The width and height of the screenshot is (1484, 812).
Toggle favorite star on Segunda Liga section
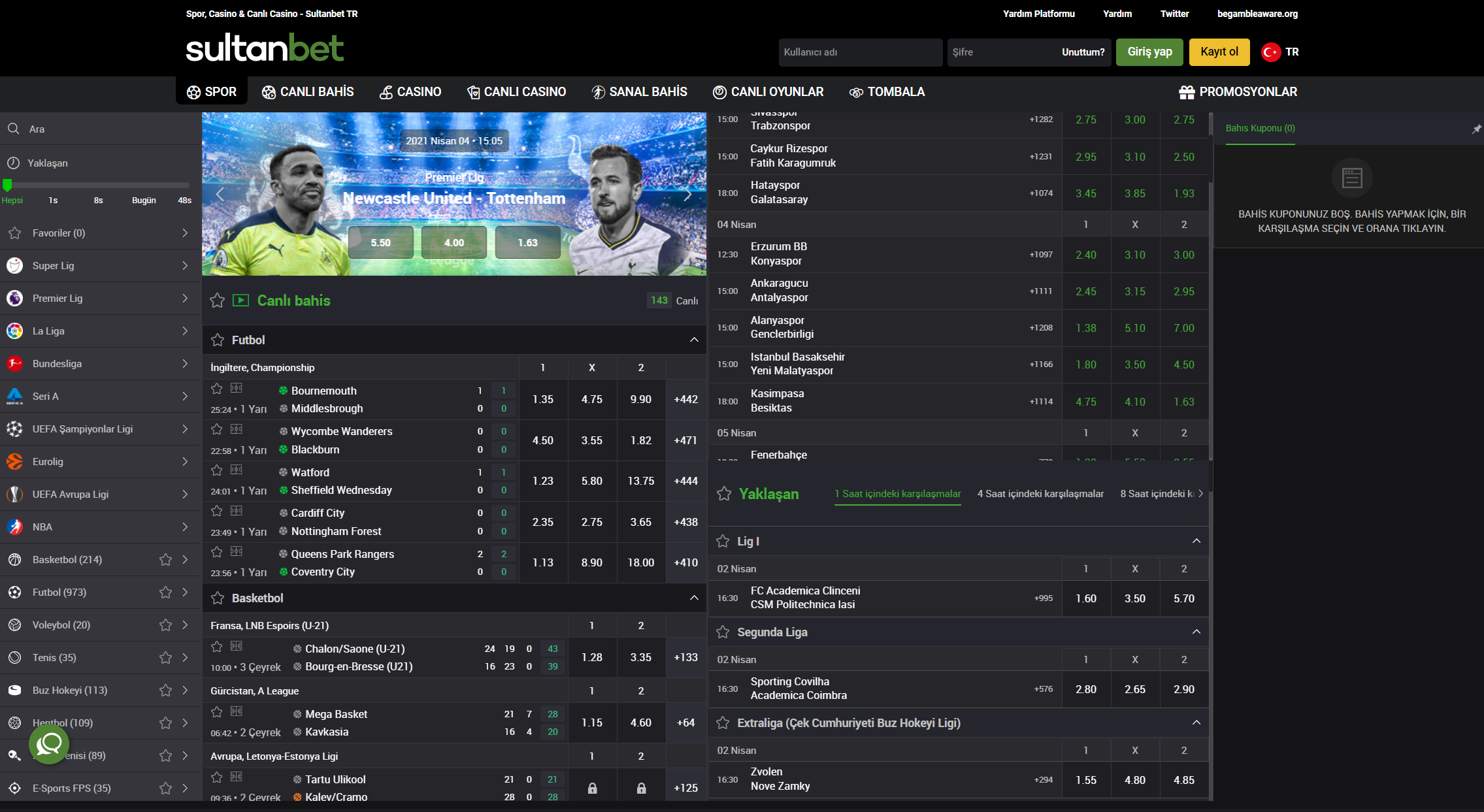(x=723, y=632)
